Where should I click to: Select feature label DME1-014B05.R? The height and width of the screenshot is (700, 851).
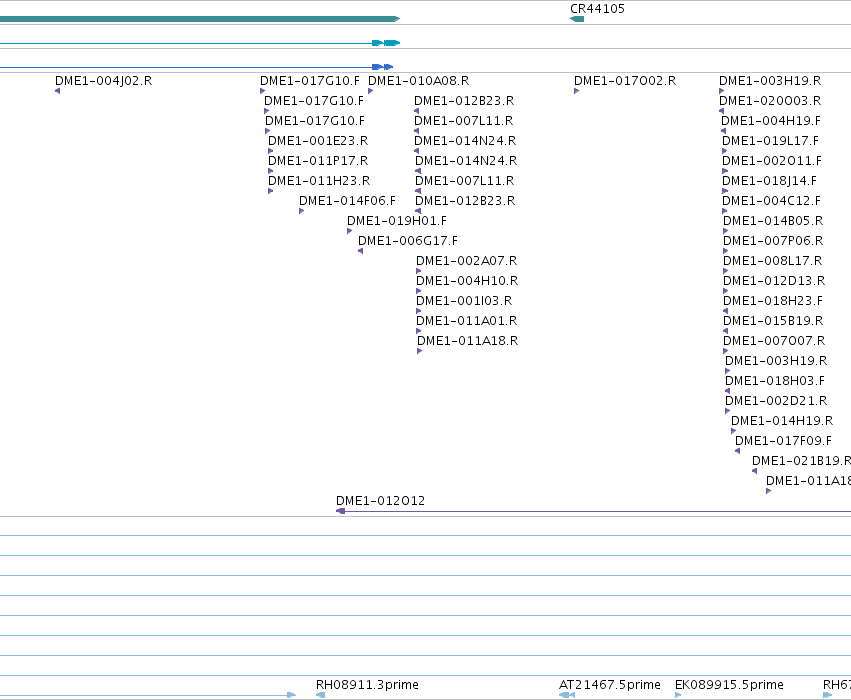pyautogui.click(x=773, y=221)
